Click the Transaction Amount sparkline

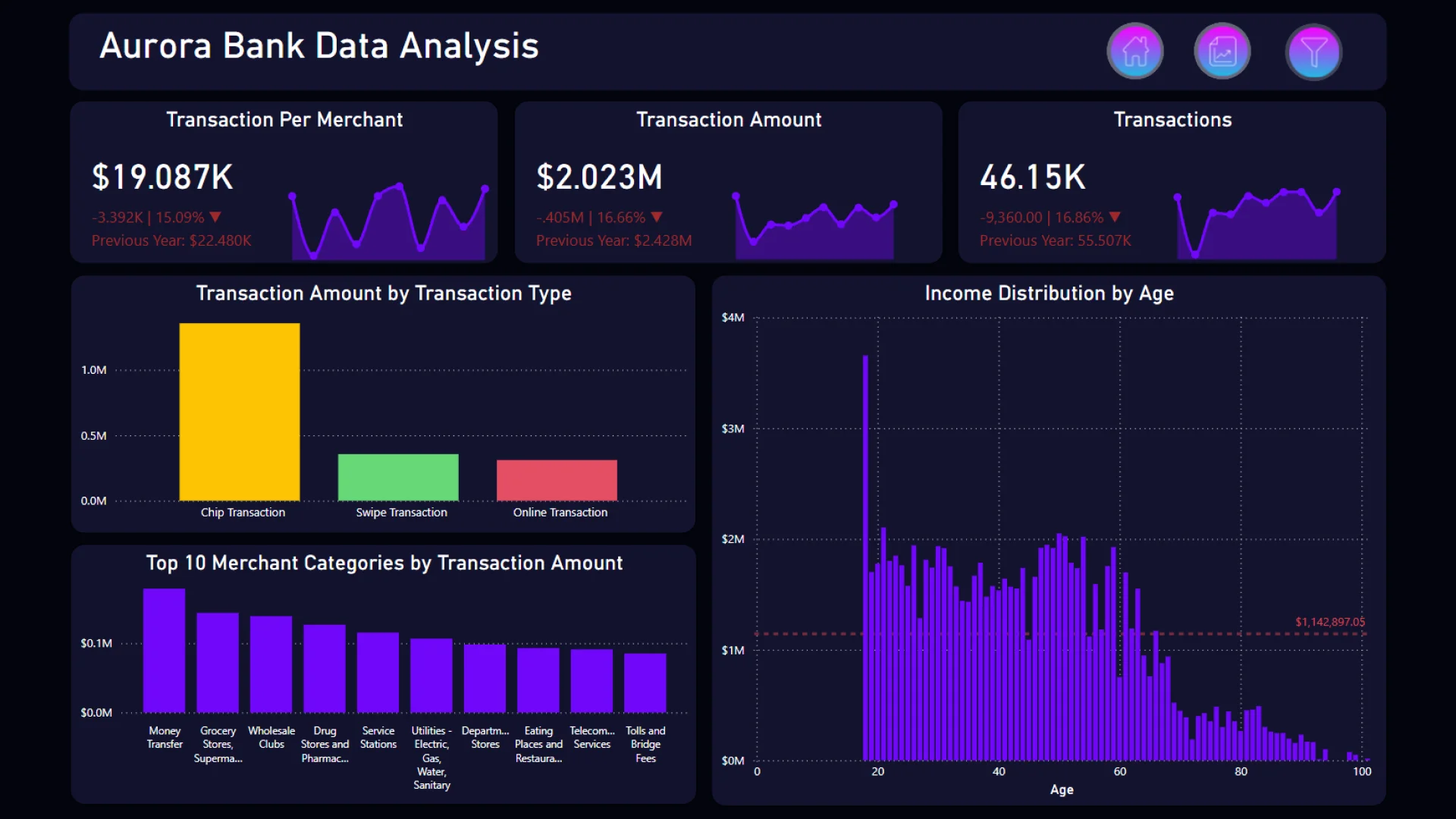pyautogui.click(x=814, y=226)
